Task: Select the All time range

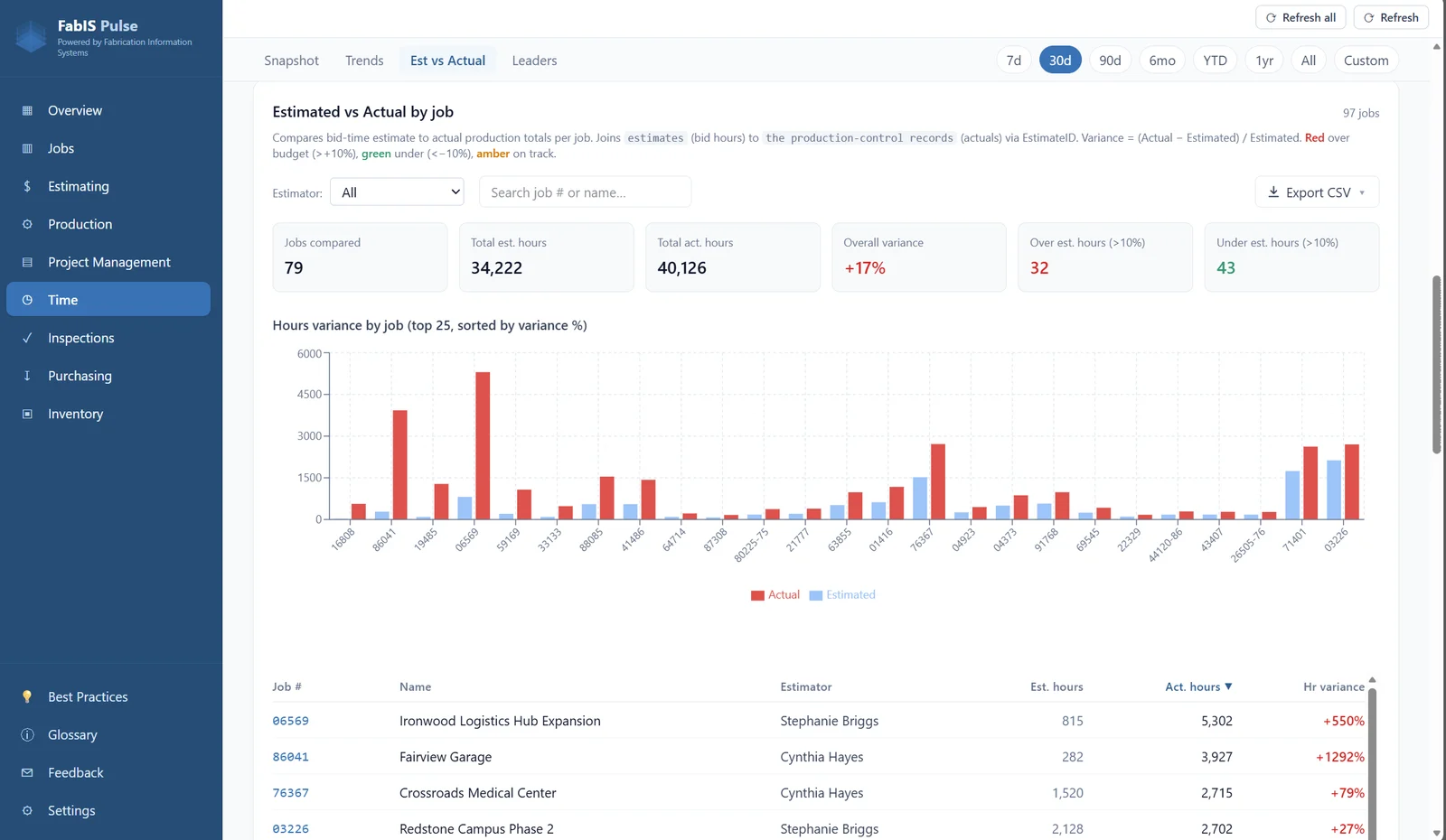Action: (x=1308, y=61)
